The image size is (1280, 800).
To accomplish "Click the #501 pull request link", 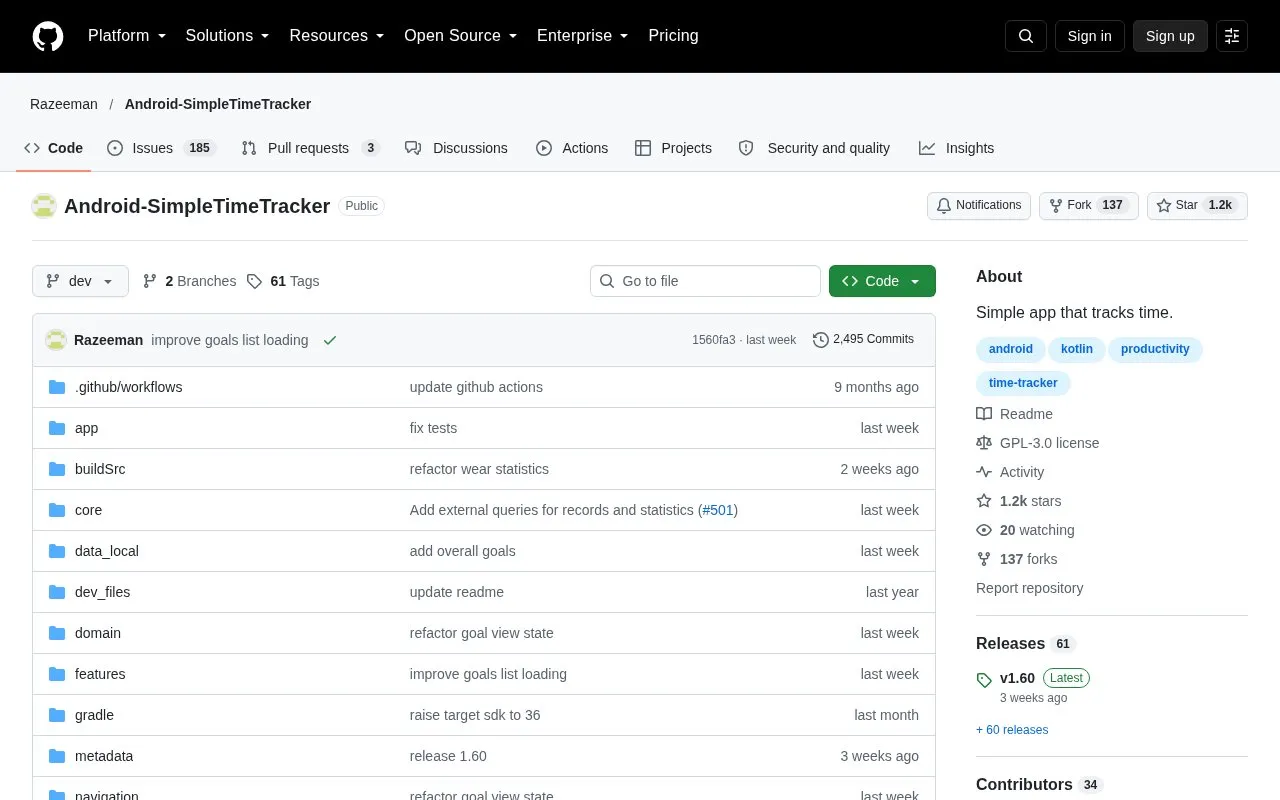I will click(717, 510).
